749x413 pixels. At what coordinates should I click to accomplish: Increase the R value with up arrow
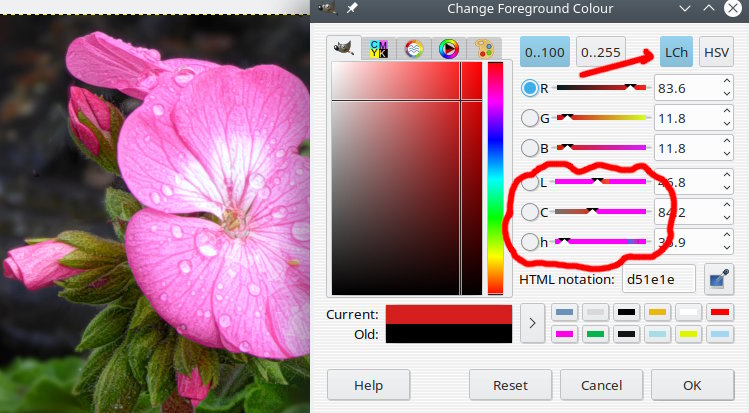[x=727, y=82]
